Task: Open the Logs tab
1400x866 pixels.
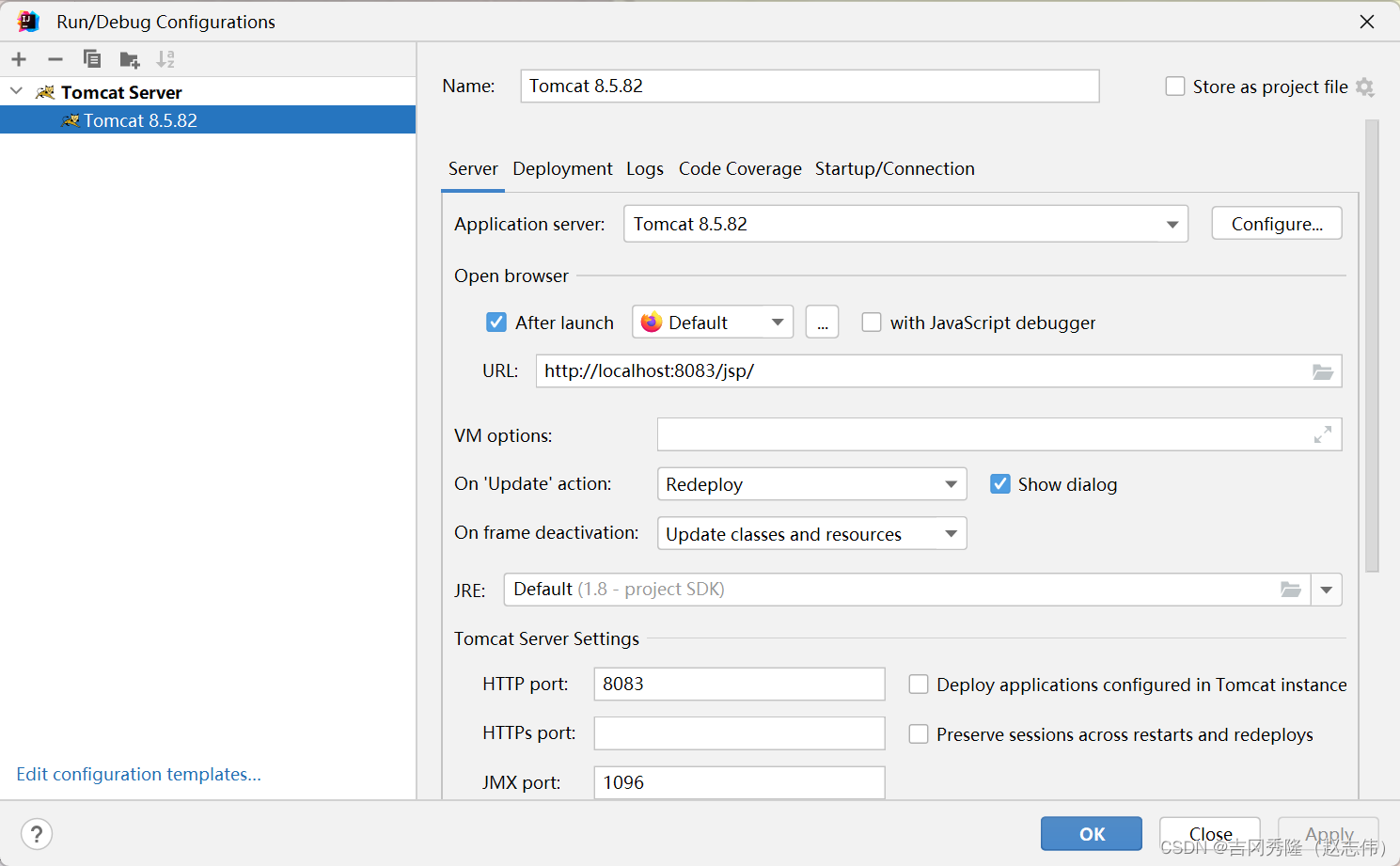Action: [645, 169]
